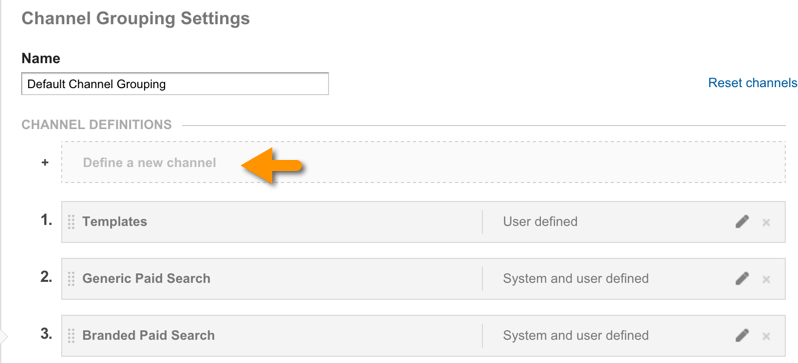This screenshot has width=798, height=363.
Task: Select the Generic Paid Search row
Action: tap(423, 278)
